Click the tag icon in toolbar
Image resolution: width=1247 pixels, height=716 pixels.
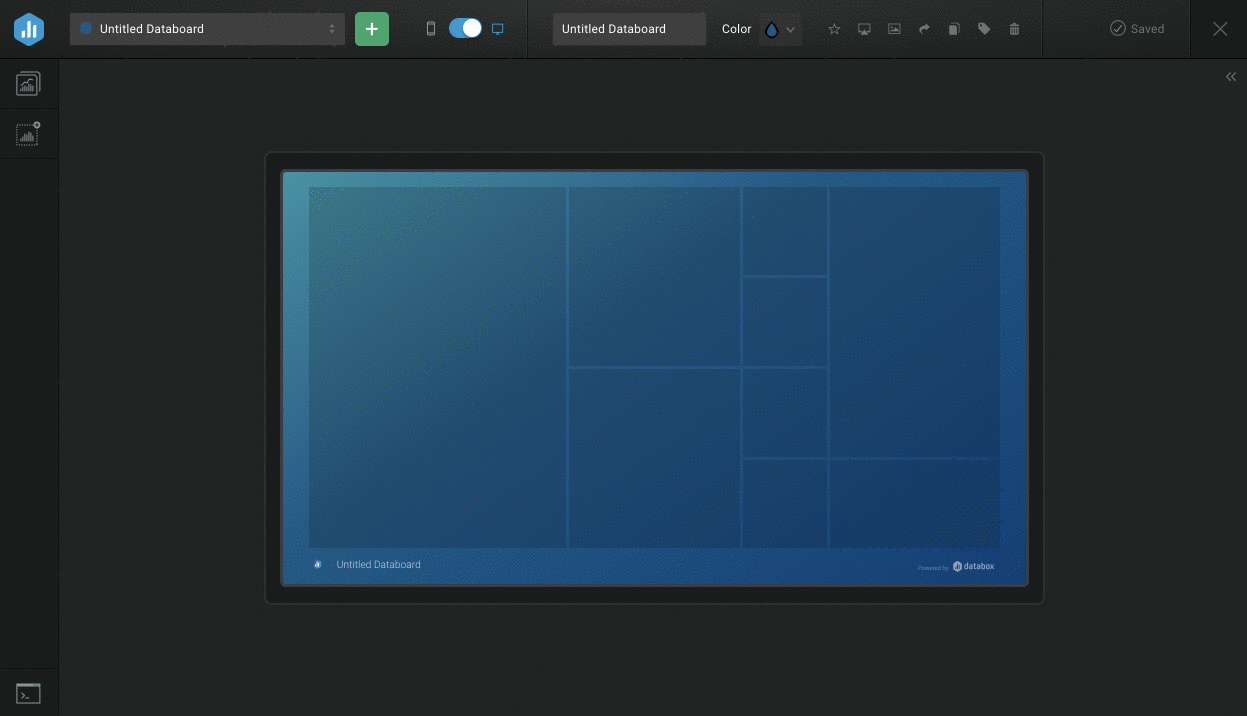[984, 29]
